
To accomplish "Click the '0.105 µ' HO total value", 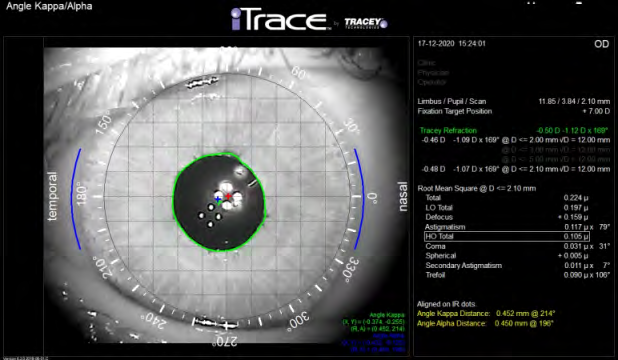I will coord(576,237).
